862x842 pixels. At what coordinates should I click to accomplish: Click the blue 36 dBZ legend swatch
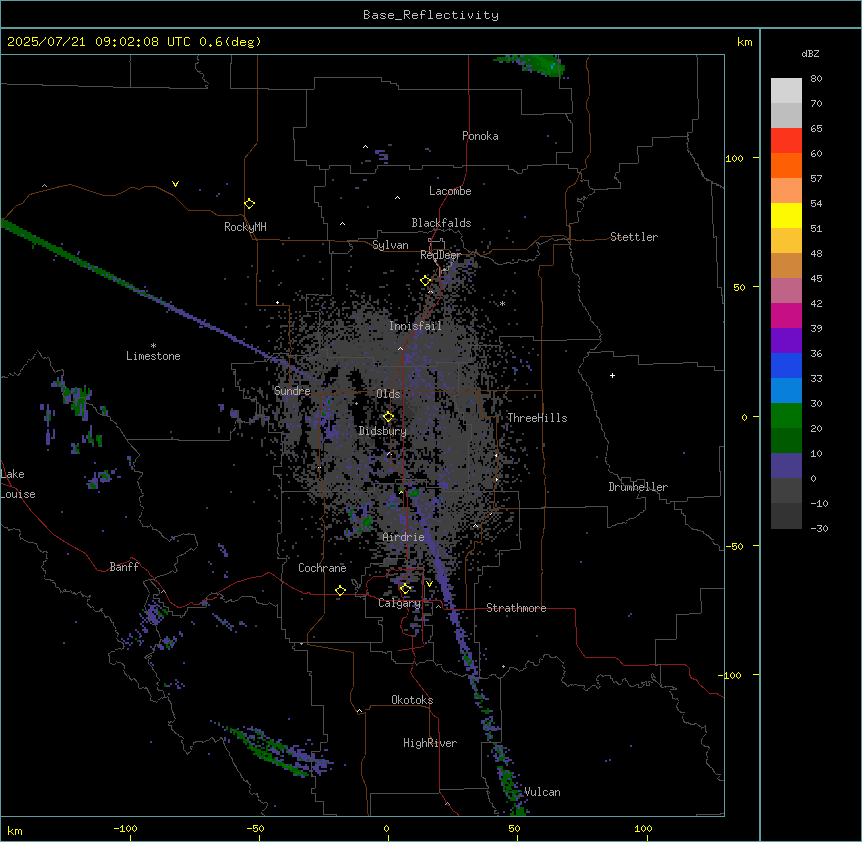786,365
